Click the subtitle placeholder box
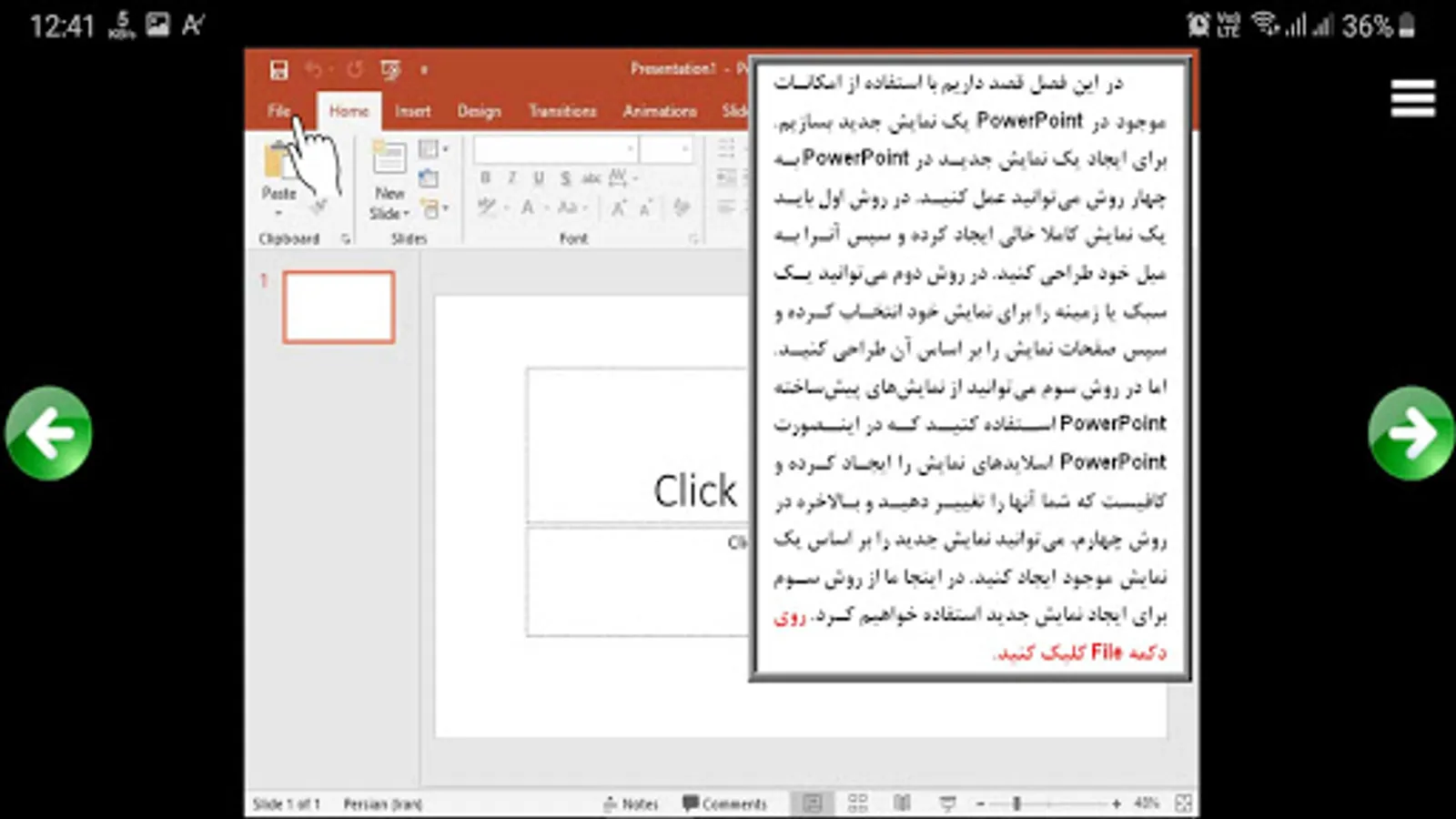 [x=638, y=581]
